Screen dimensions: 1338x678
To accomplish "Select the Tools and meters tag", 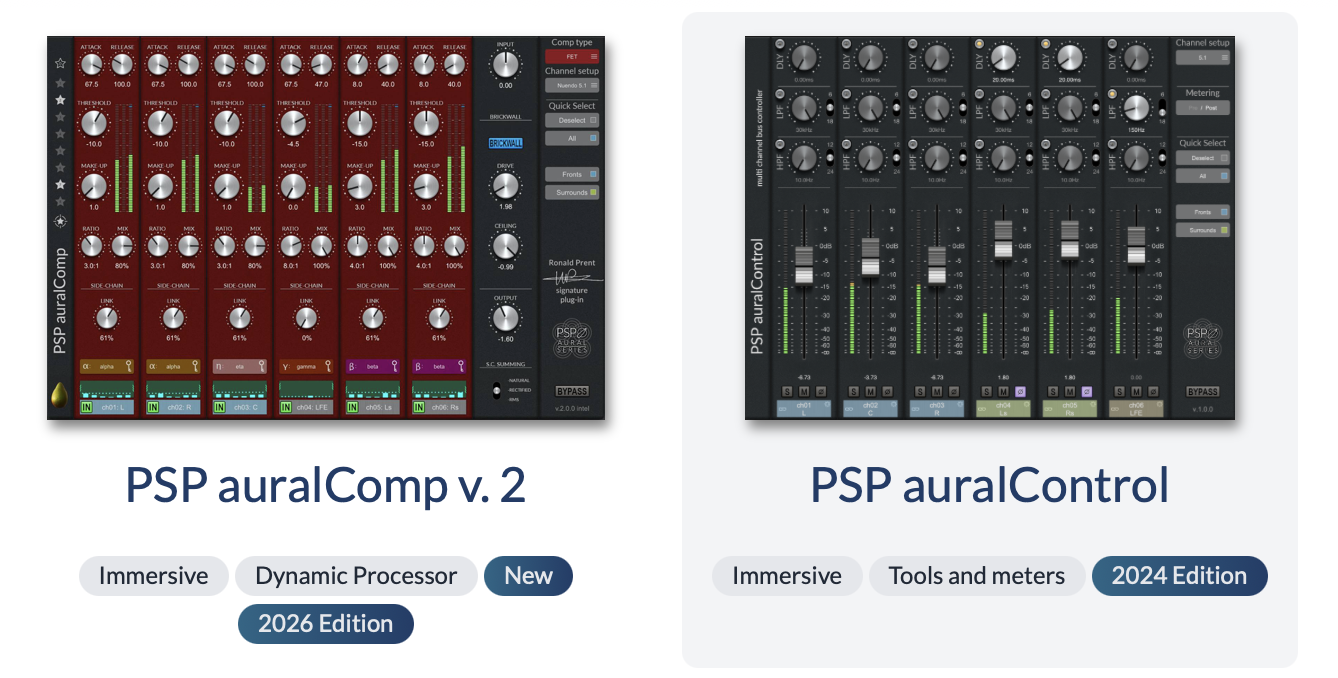I will pos(977,576).
